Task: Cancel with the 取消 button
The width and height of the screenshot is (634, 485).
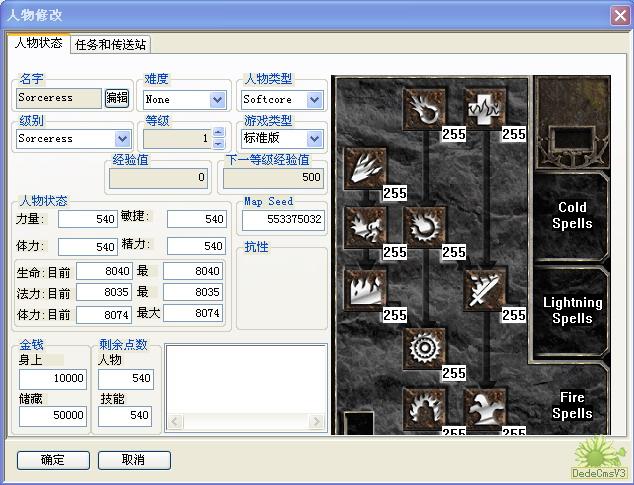Action: coord(134,460)
